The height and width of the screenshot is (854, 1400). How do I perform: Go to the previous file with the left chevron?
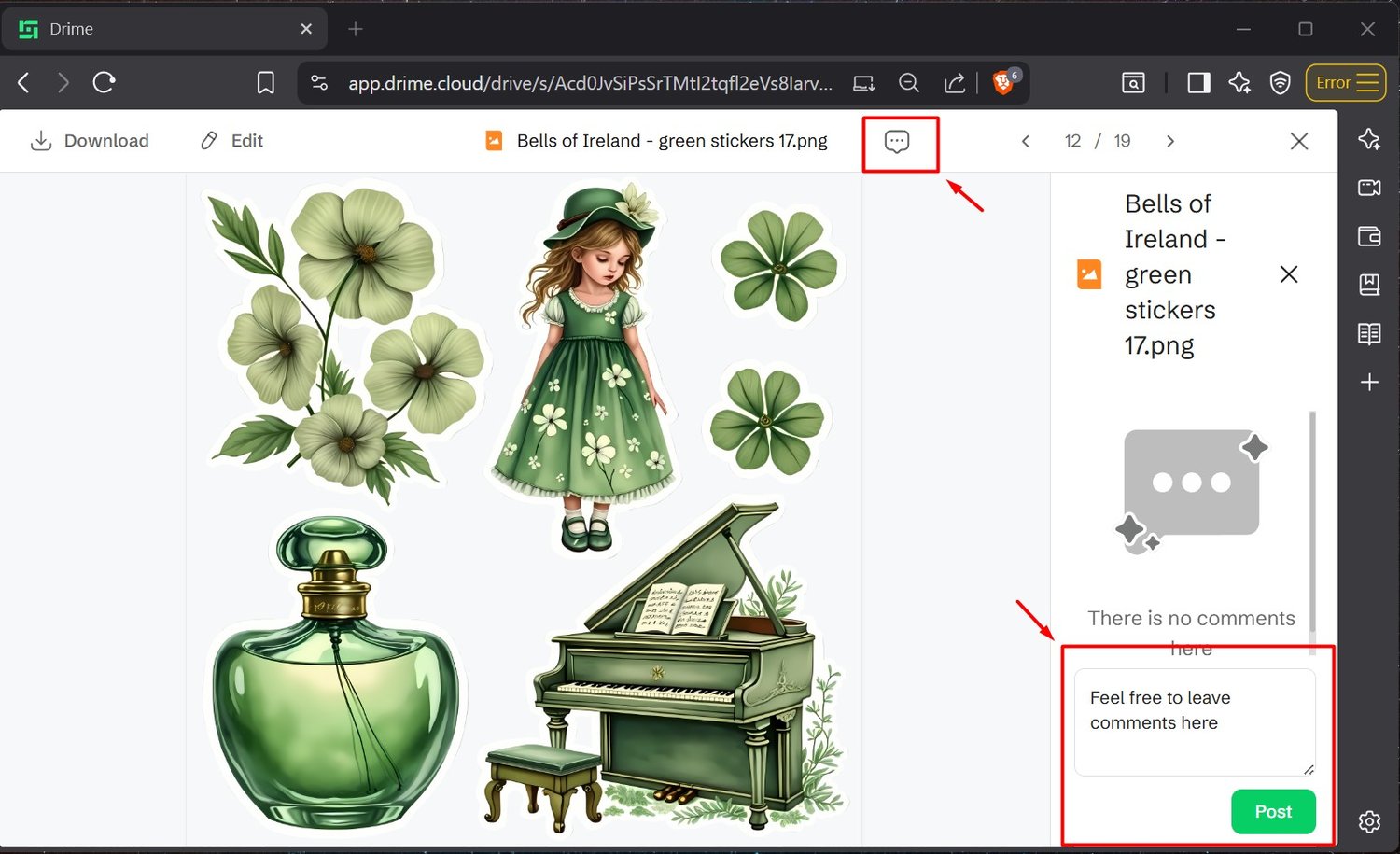[x=1026, y=141]
